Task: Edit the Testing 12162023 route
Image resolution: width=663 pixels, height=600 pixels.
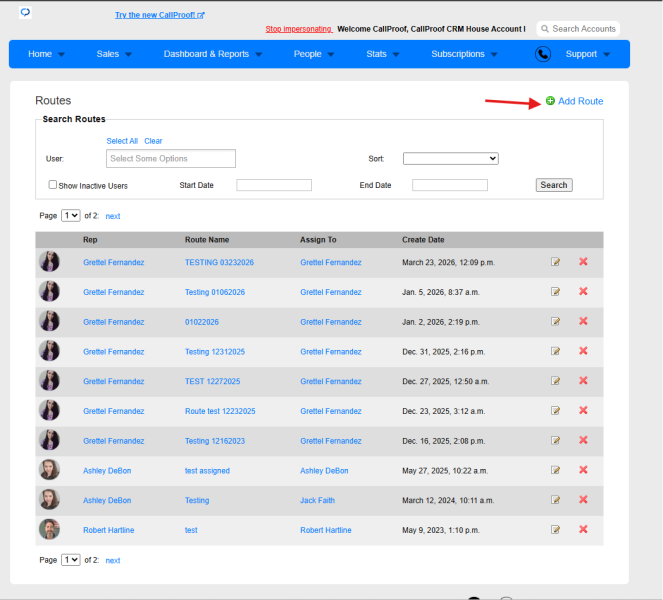Action: point(555,441)
